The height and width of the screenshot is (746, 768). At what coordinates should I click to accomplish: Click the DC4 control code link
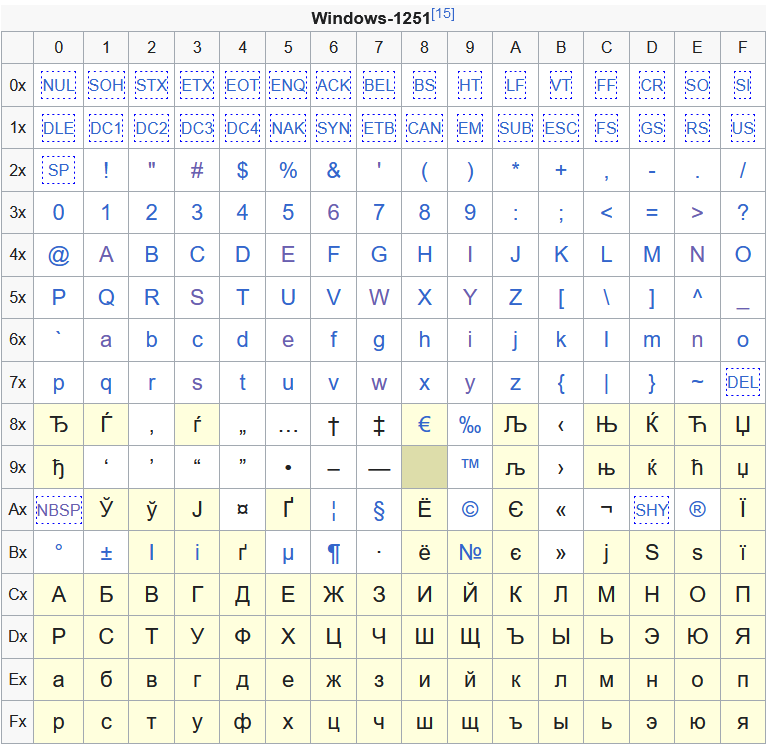[x=242, y=128]
